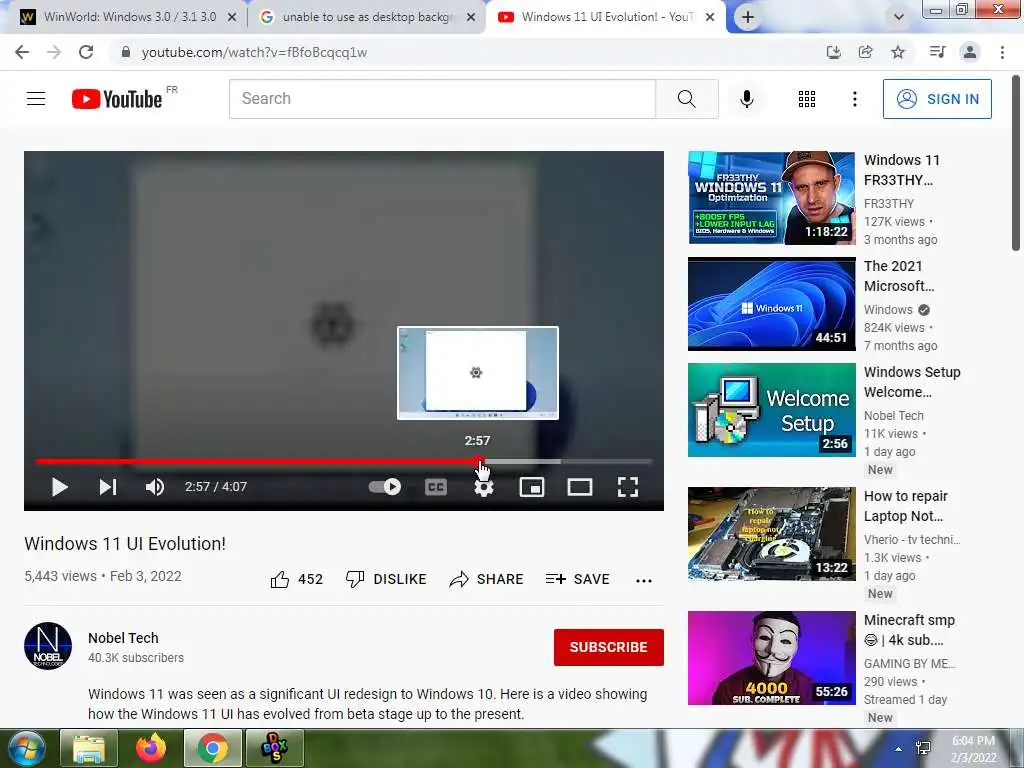The height and width of the screenshot is (768, 1024).
Task: Open Windows Start menu
Action: click(x=26, y=748)
